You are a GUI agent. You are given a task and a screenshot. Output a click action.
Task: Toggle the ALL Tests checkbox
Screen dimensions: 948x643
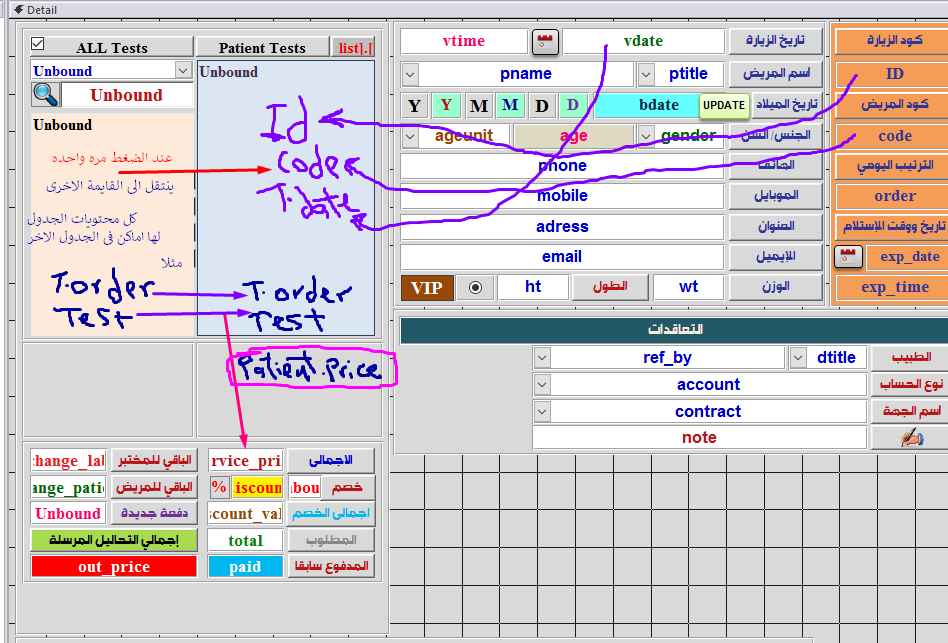[38, 44]
